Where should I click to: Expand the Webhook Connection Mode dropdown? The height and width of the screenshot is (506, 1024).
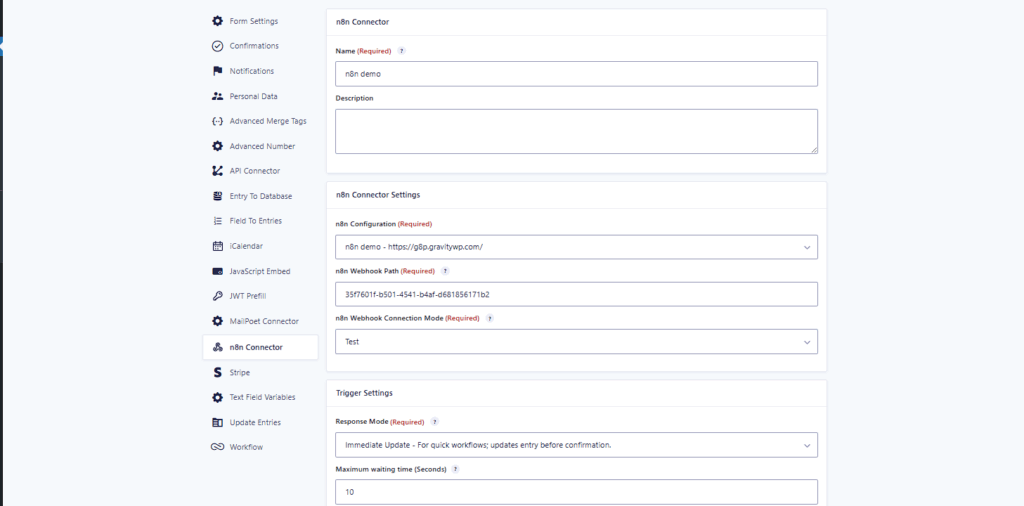tap(576, 342)
